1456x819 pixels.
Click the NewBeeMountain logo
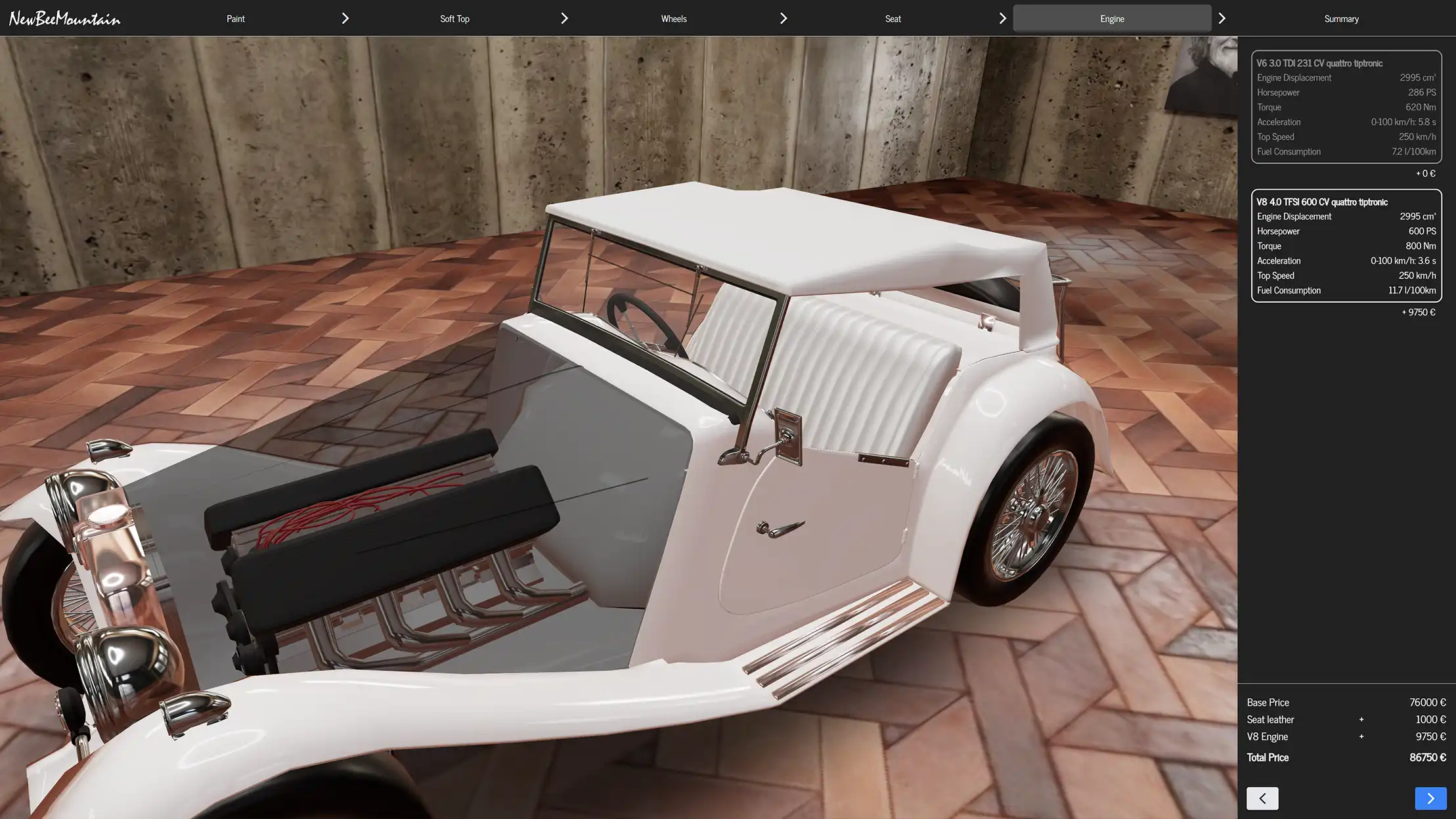(x=64, y=18)
